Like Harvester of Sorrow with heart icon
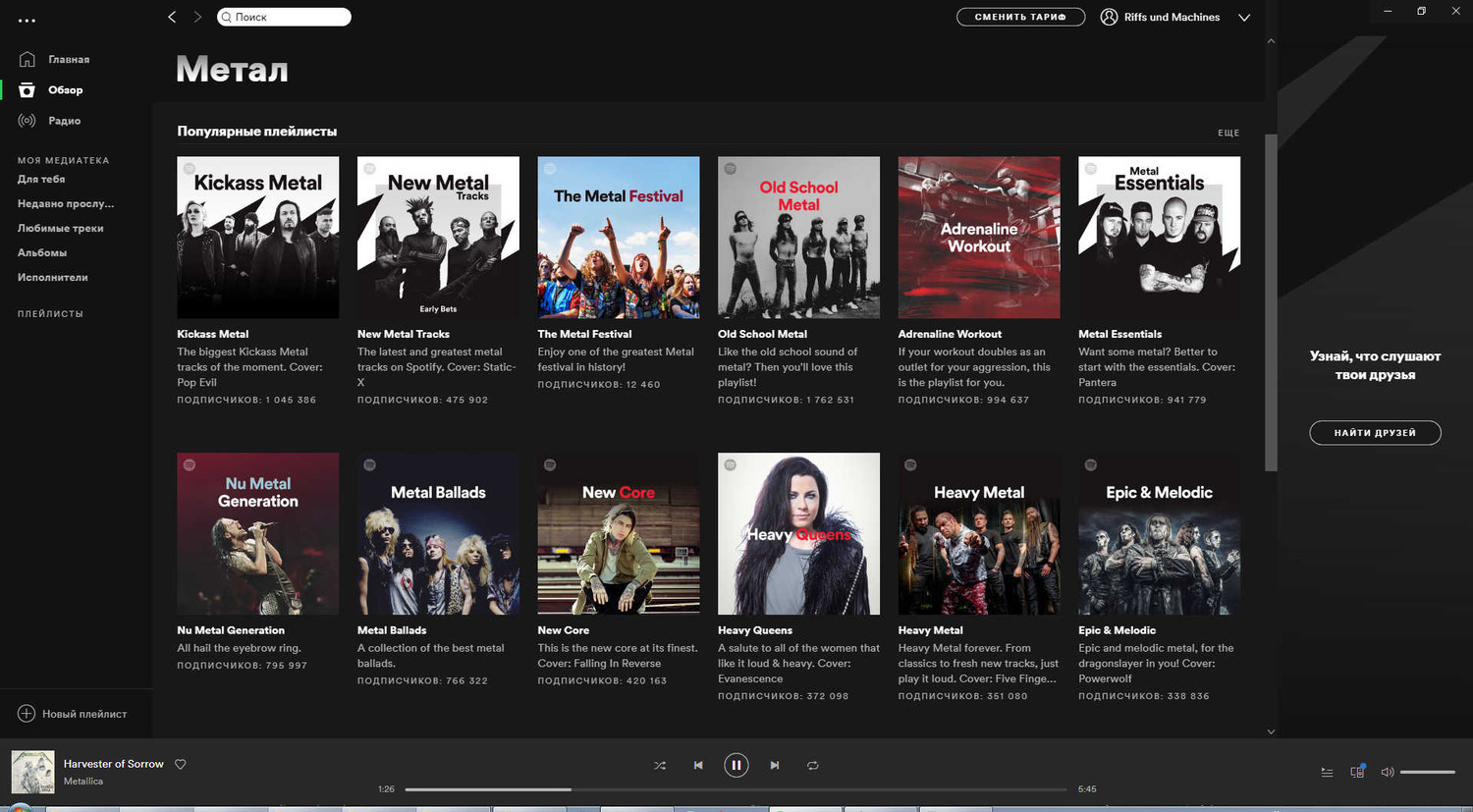Viewport: 1473px width, 812px height. [181, 764]
